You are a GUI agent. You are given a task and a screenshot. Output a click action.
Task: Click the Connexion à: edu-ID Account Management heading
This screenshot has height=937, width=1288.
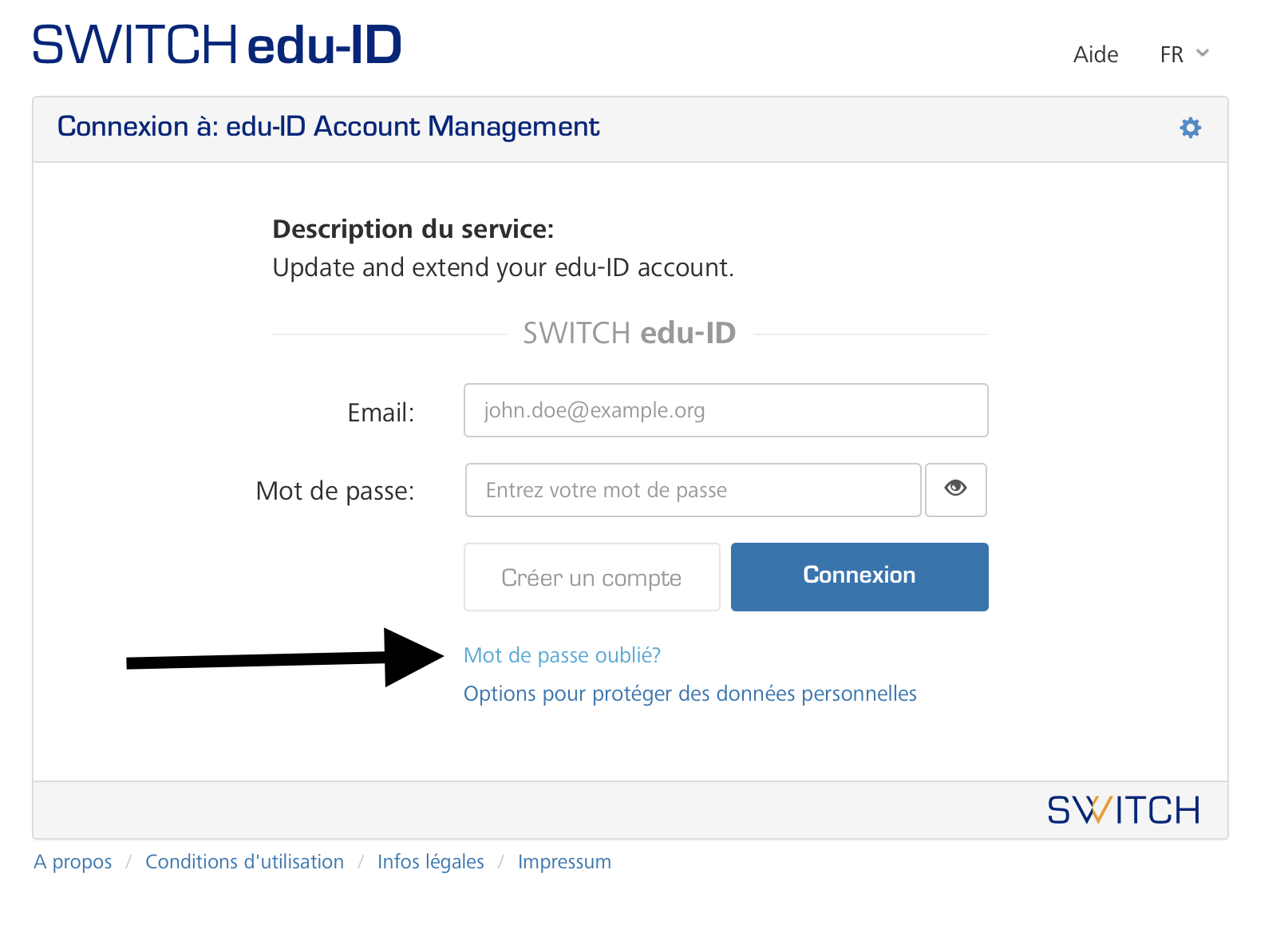328,127
